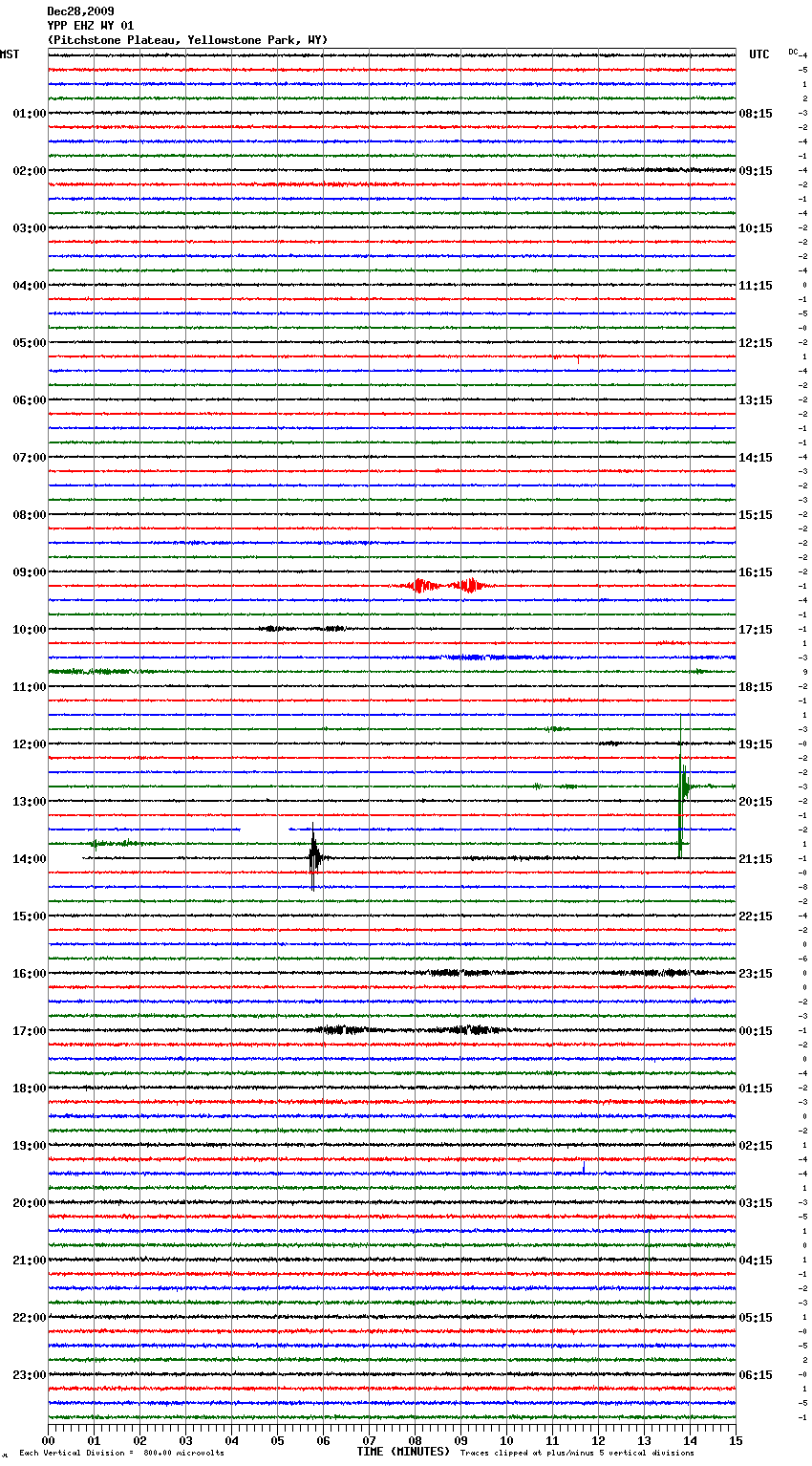Click the 10 minute tick label on the x-axis
Viewport: 812px width, 1466px height.
coord(506,1440)
